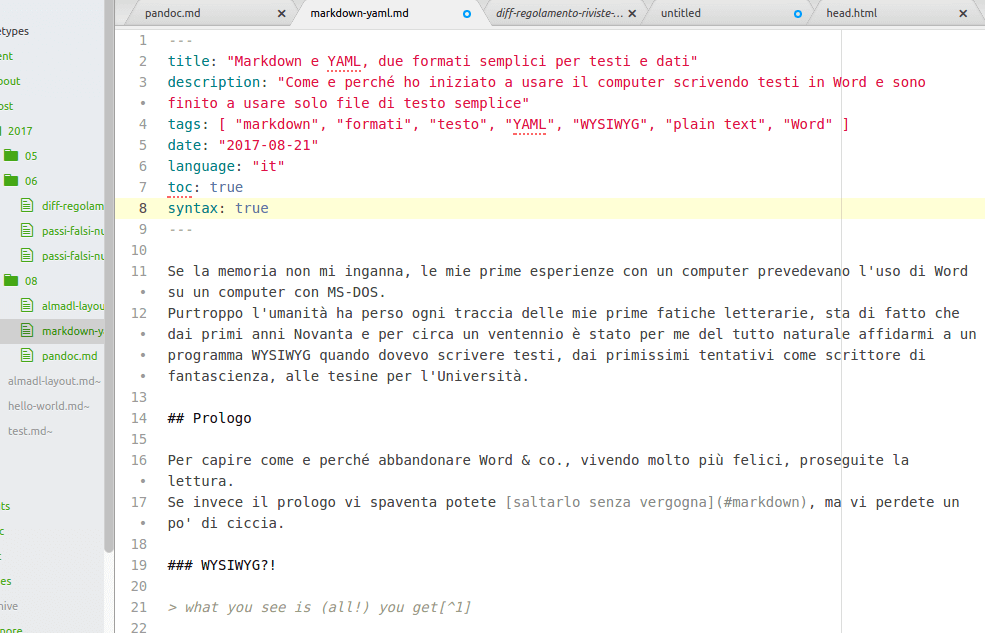Open test.md~ in the sidebar
Screen dimensions: 985x633
[31, 431]
